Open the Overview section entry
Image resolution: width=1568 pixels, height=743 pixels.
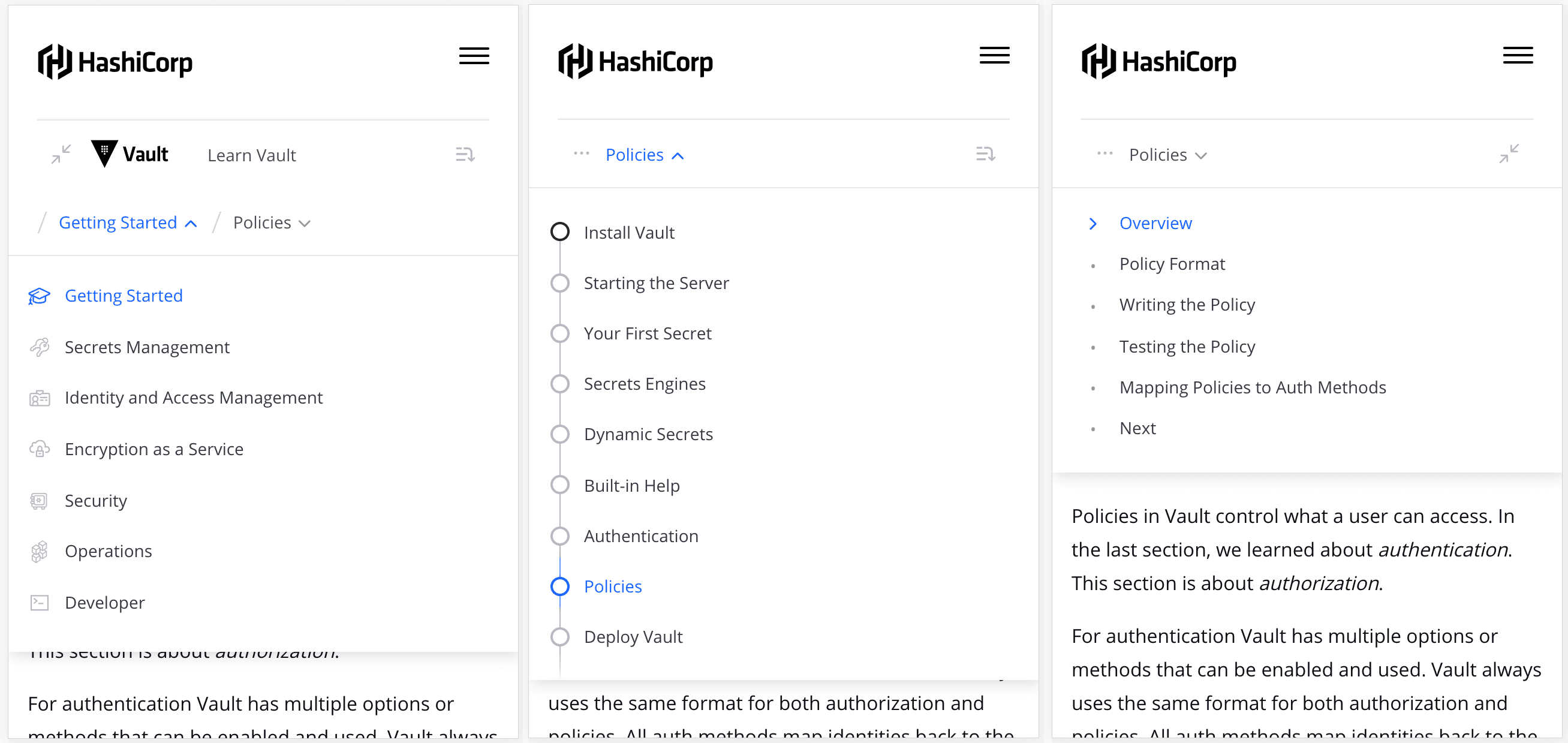pyautogui.click(x=1155, y=223)
